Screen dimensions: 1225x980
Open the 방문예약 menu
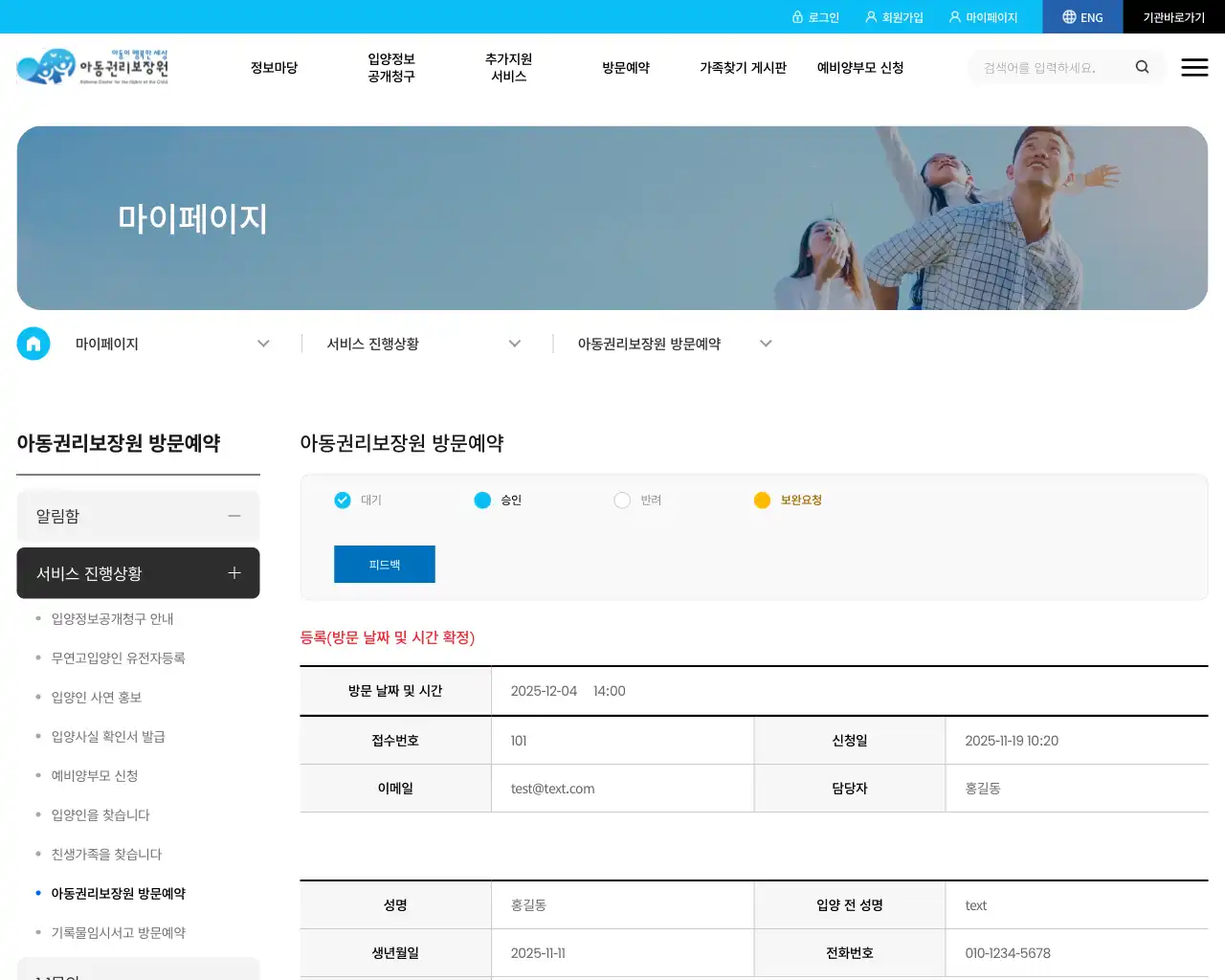point(626,67)
